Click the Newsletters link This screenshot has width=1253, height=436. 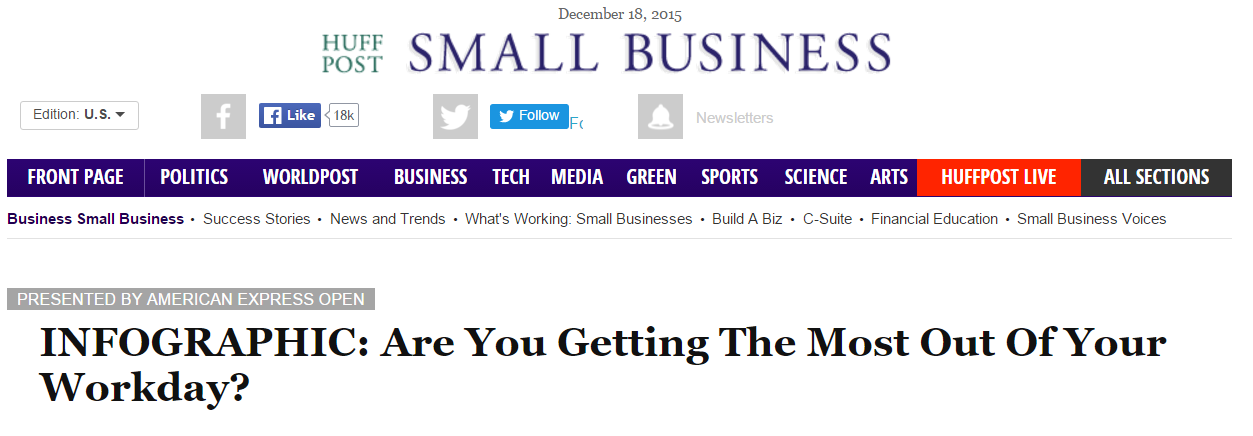tap(735, 118)
